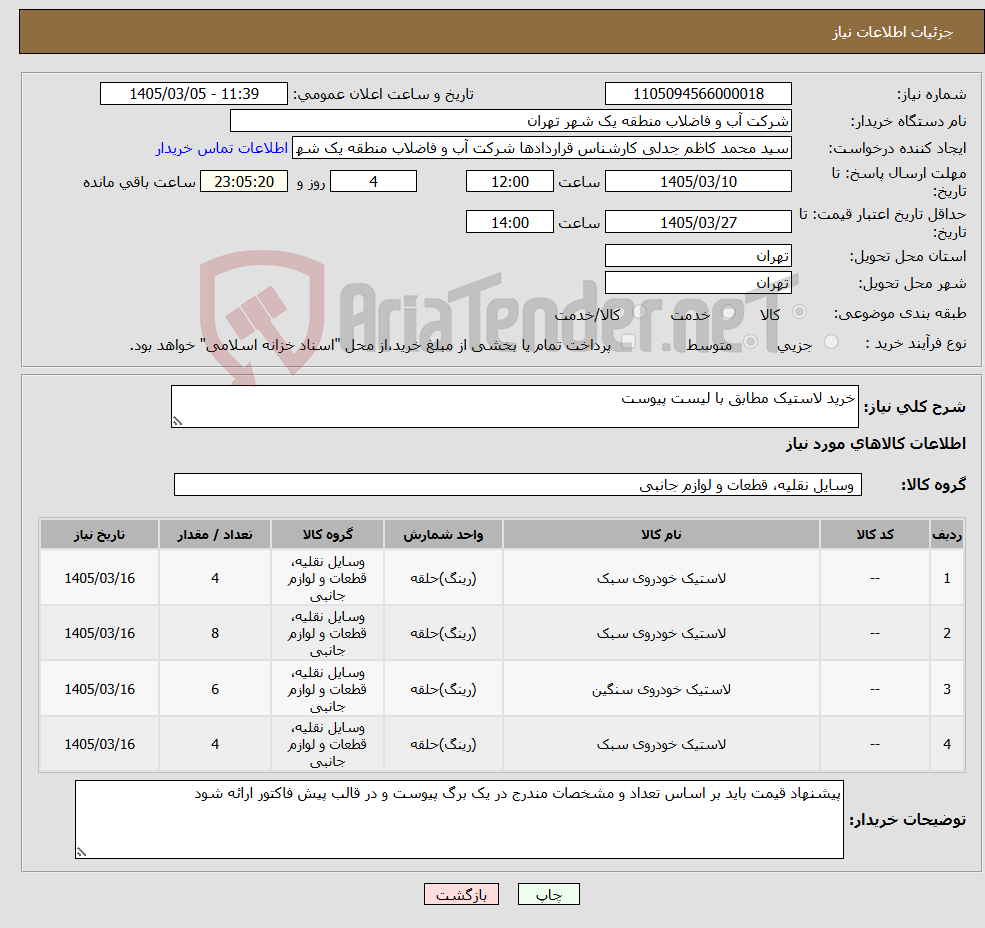Click the announcement date field 1405/03/05 - 11:39
The width and height of the screenshot is (985, 928).
click(x=193, y=94)
